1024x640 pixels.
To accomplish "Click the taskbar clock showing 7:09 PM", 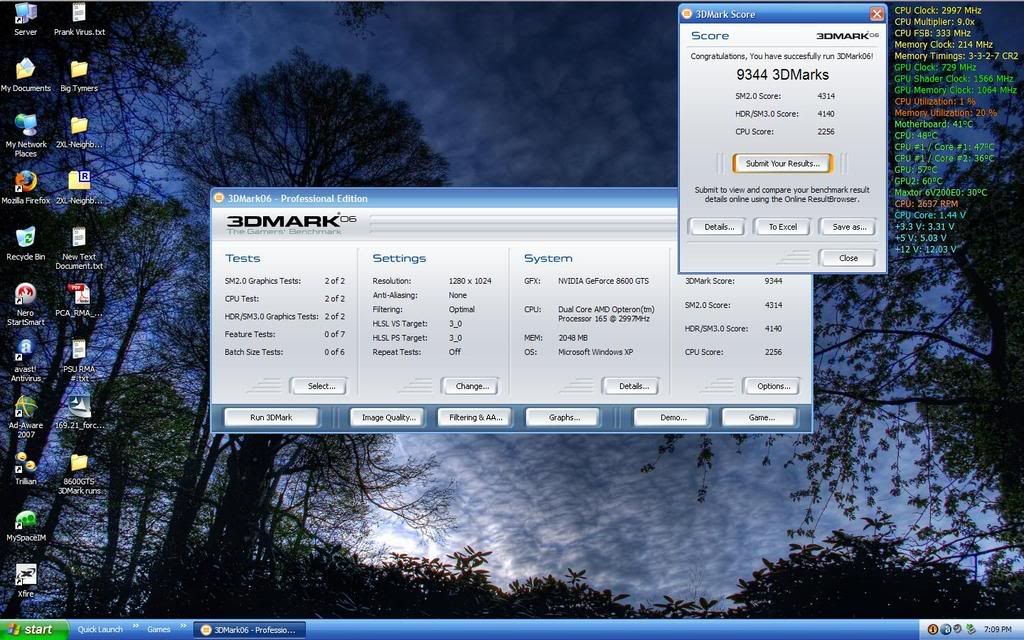I will click(997, 630).
